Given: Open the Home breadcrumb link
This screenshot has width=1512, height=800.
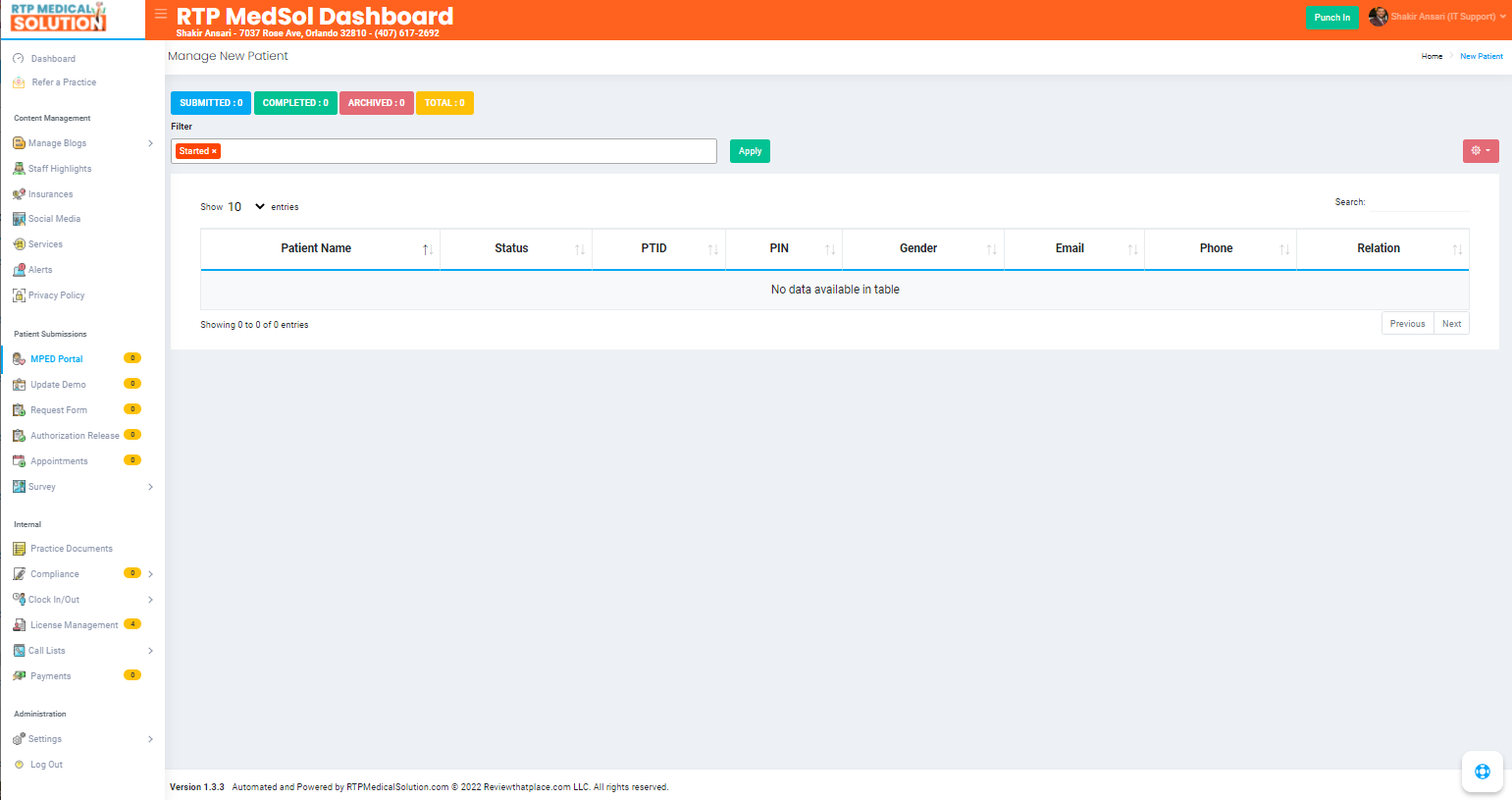Looking at the screenshot, I should click(1432, 56).
